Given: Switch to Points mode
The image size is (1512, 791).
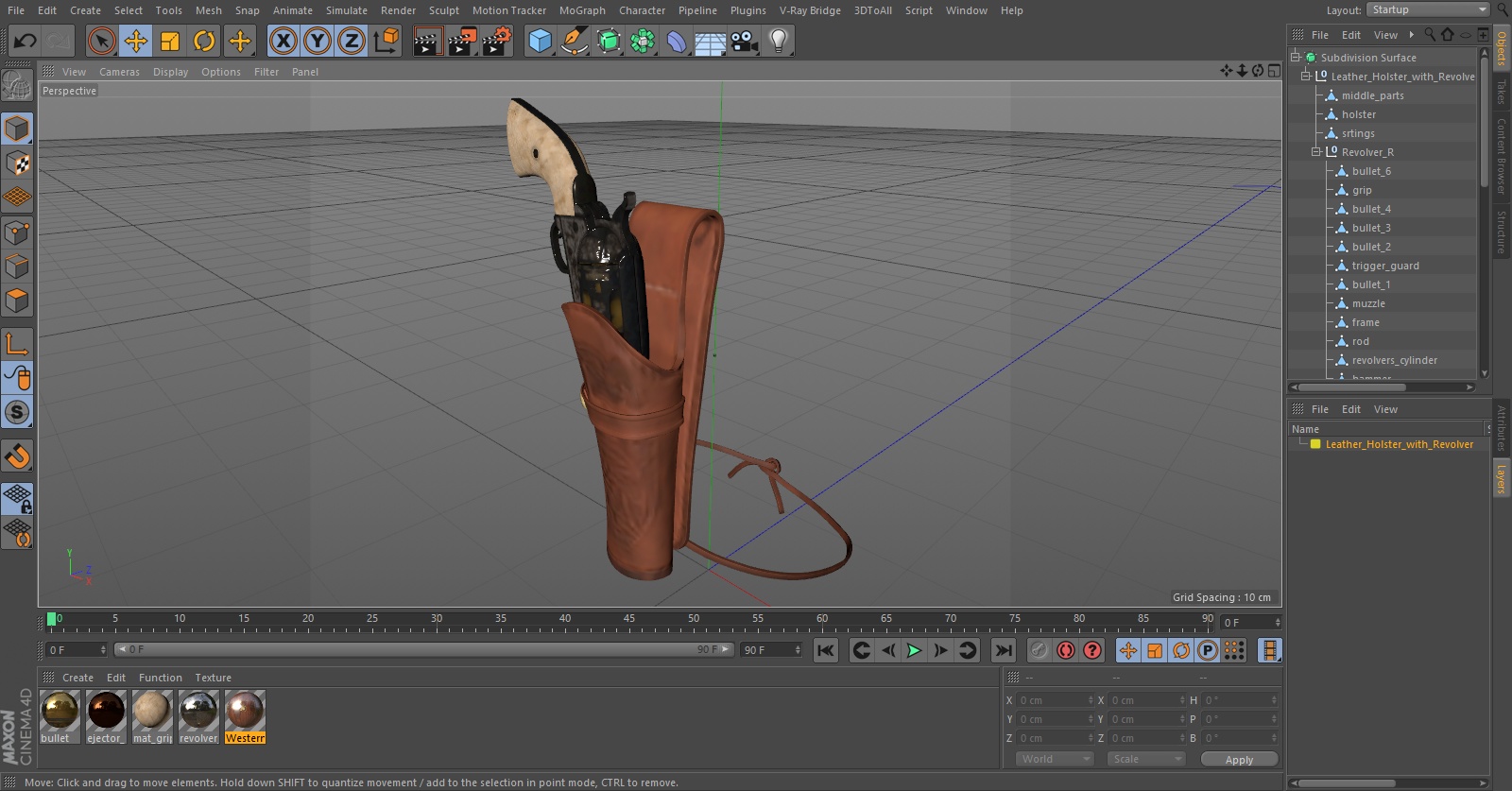Looking at the screenshot, I should (x=17, y=232).
